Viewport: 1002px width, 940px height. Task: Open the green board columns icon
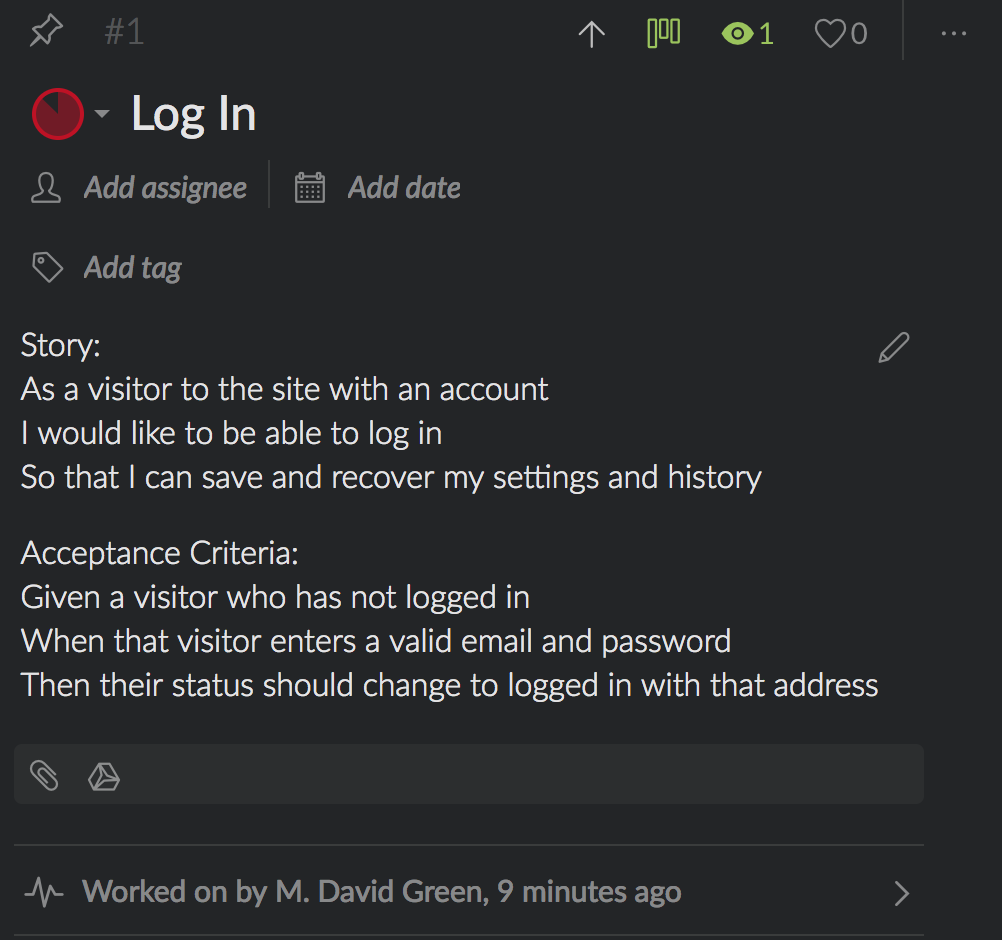[664, 34]
